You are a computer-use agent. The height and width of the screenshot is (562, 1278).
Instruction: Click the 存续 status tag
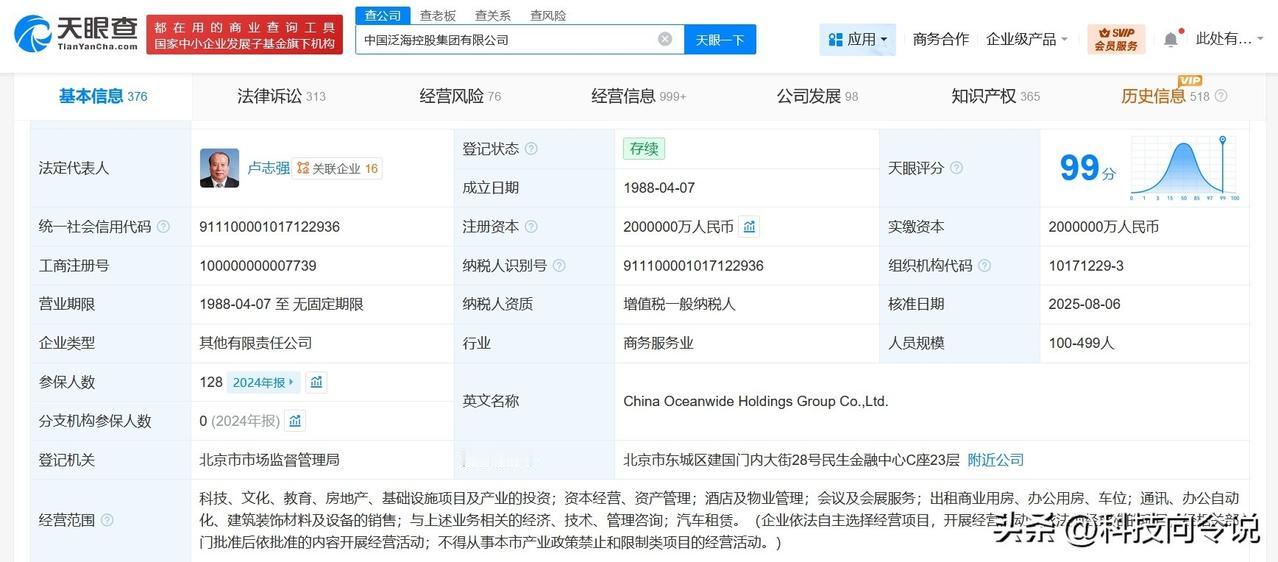pos(643,148)
